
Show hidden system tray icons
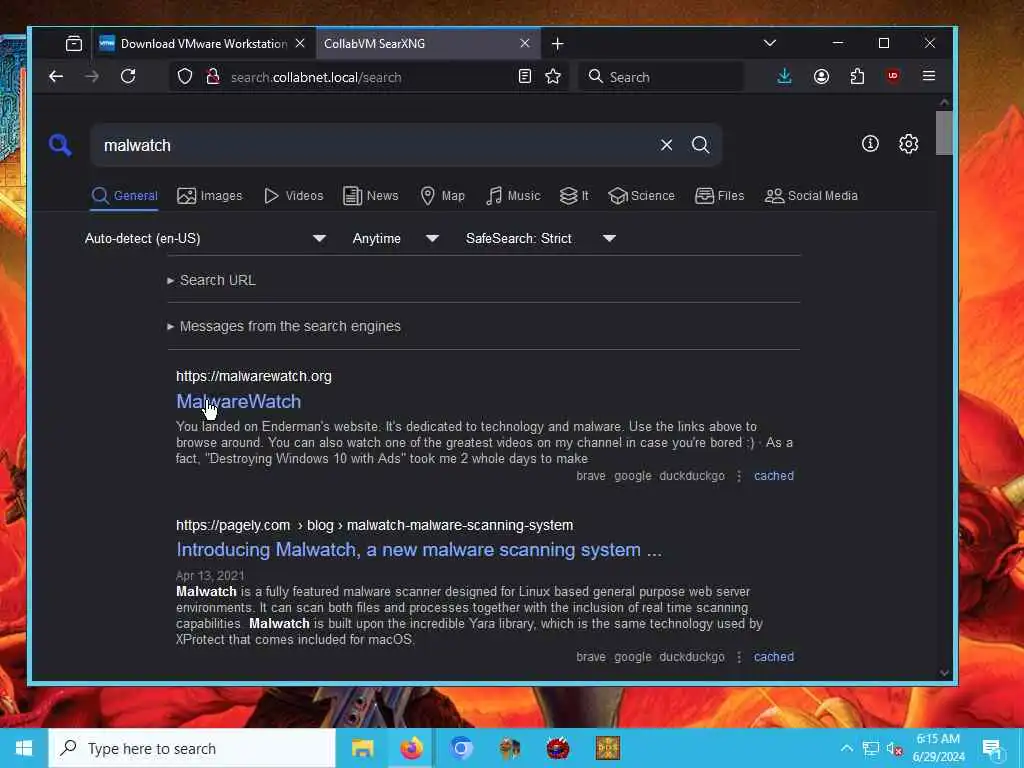point(846,748)
